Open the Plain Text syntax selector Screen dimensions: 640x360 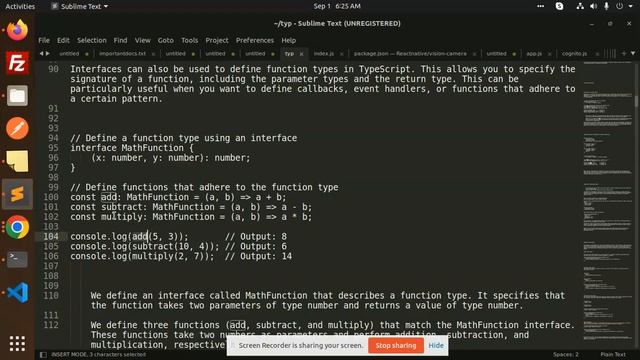coord(613,354)
